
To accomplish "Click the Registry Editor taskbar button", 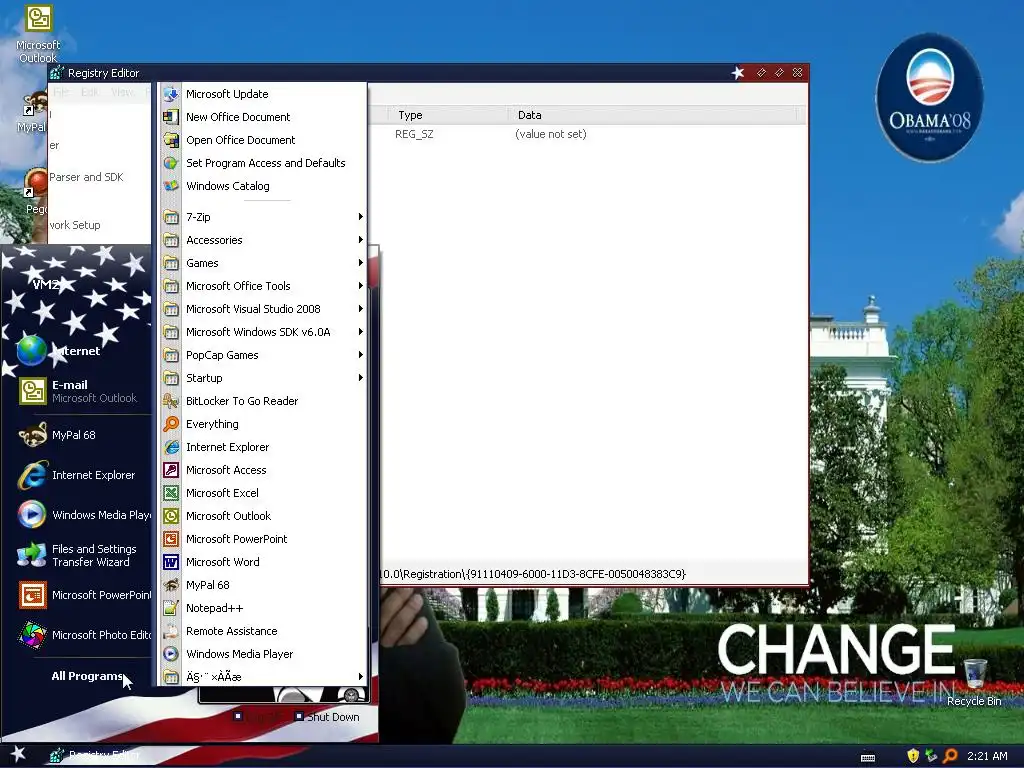I will 96,755.
